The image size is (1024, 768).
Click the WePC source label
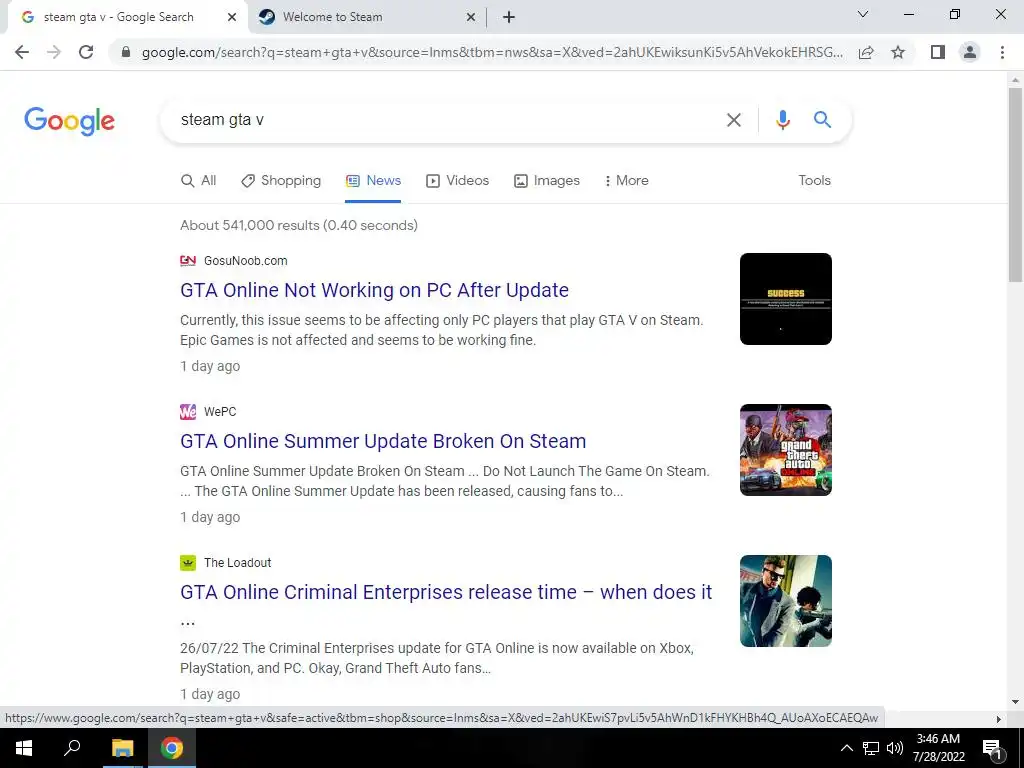(x=220, y=411)
